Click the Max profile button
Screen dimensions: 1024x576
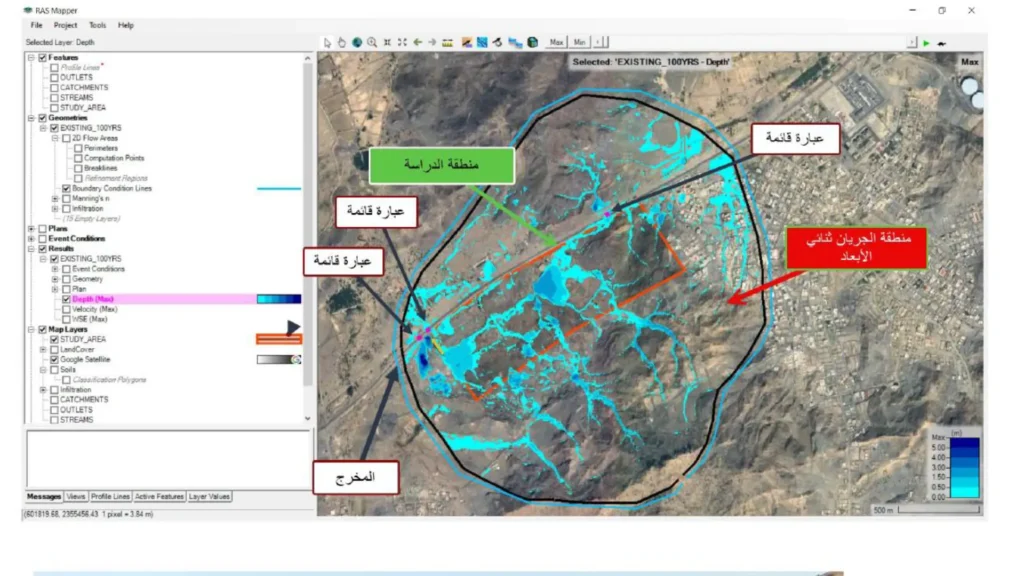click(557, 42)
